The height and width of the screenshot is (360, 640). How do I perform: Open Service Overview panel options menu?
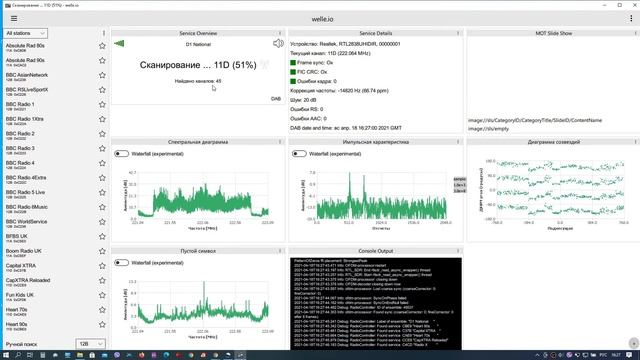click(280, 33)
